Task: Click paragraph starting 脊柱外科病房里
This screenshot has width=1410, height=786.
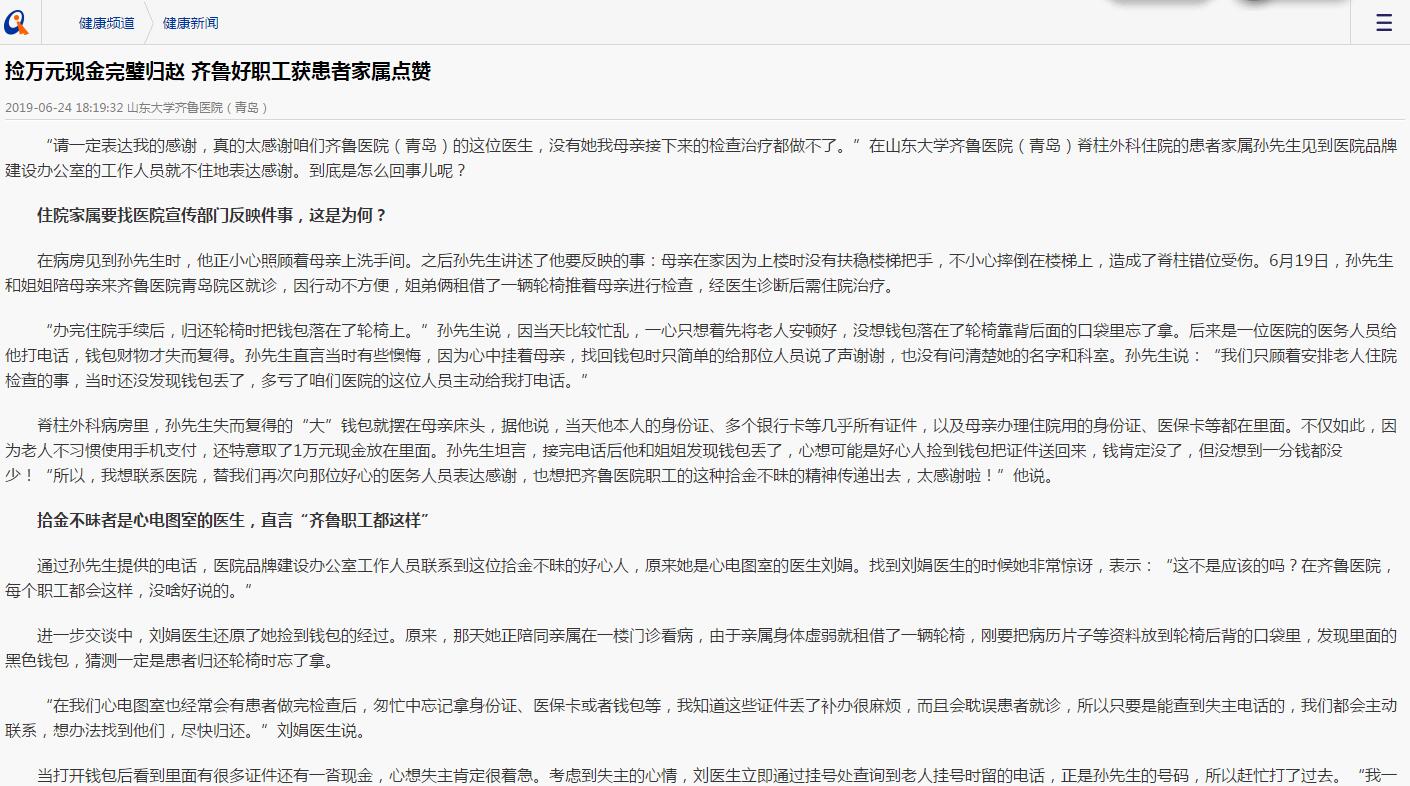Action: pyautogui.click(x=700, y=450)
